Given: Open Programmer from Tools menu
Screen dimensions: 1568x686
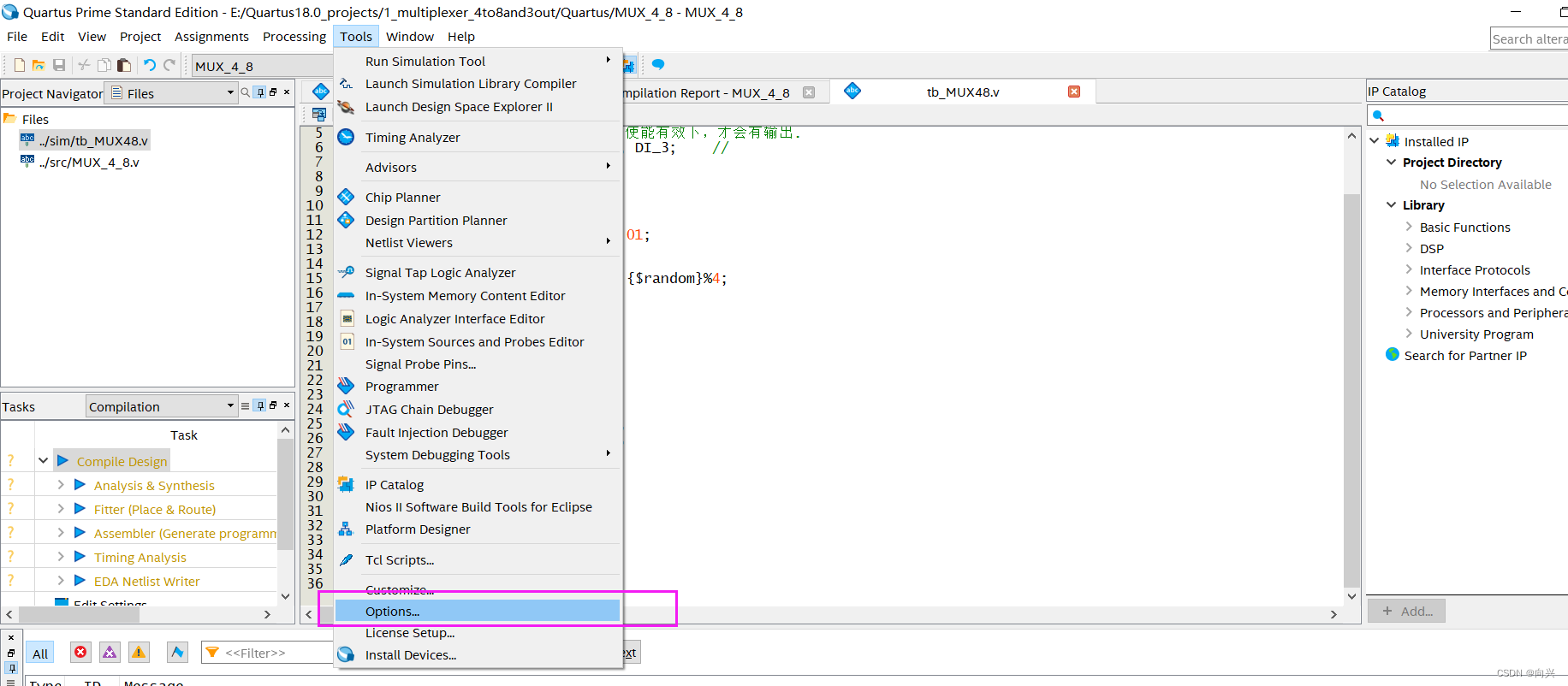Looking at the screenshot, I should click(x=478, y=386).
